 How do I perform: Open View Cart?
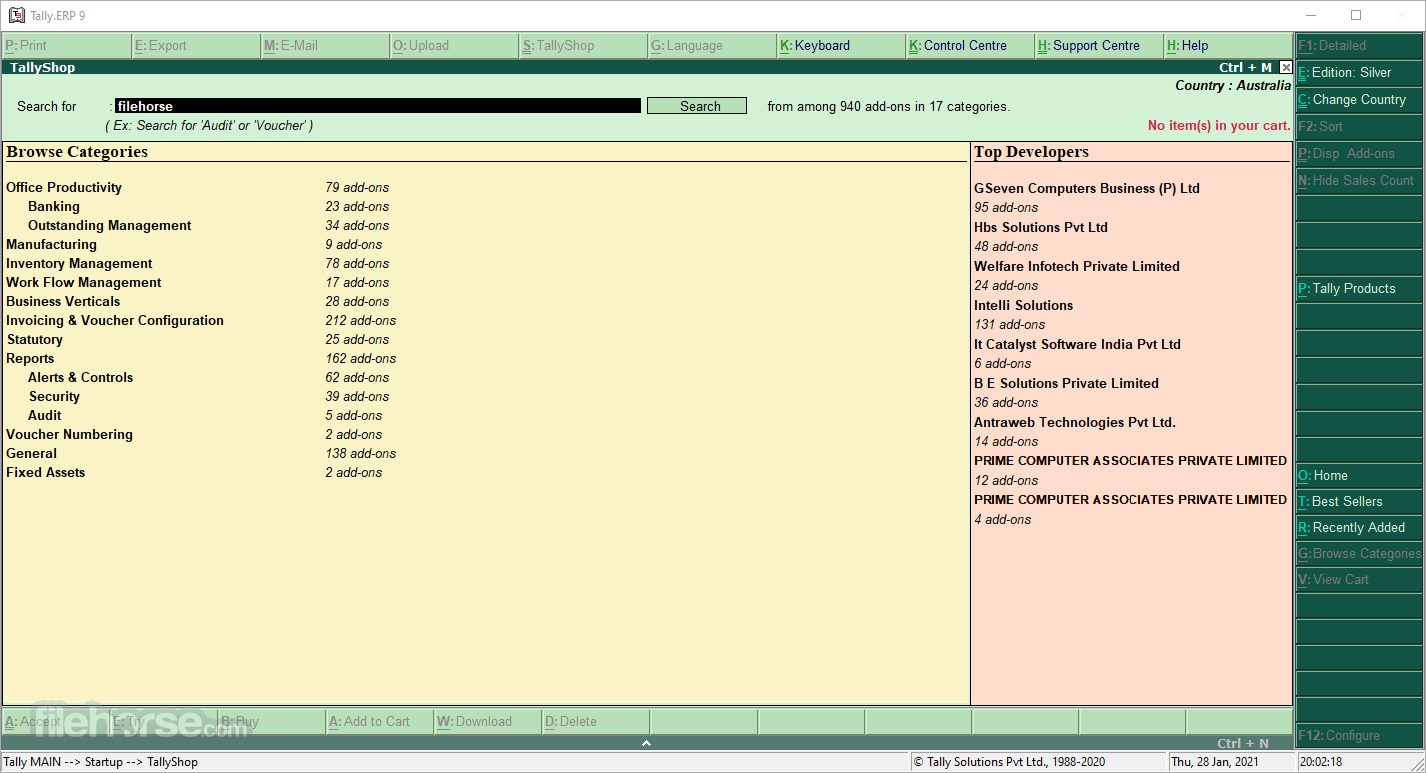tap(1359, 580)
